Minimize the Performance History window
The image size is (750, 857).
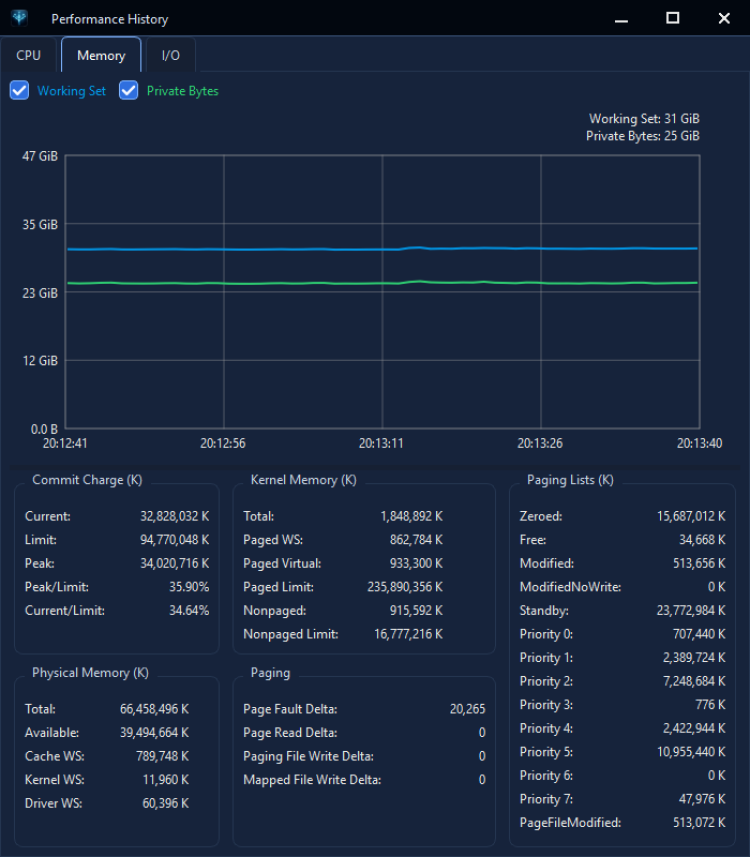pos(621,19)
